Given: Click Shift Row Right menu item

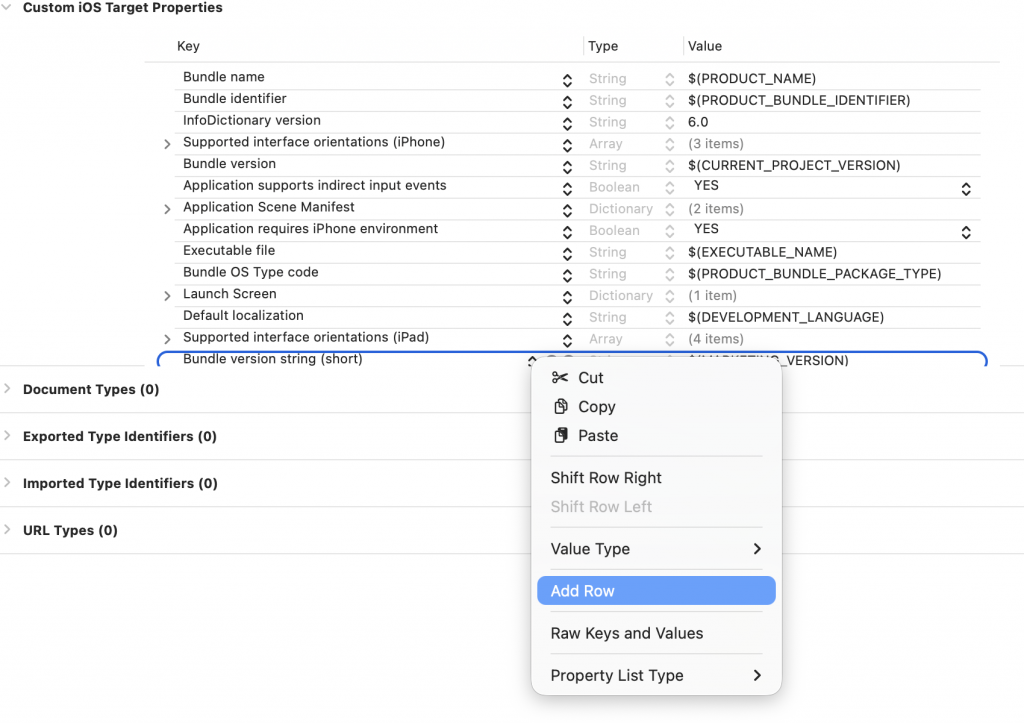Looking at the screenshot, I should click(x=606, y=478).
